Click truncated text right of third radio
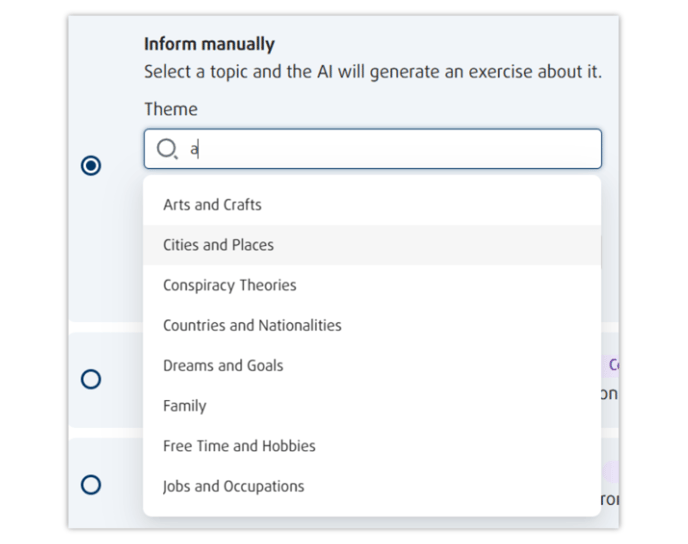This screenshot has height=544, width=688. pyautogui.click(x=609, y=499)
